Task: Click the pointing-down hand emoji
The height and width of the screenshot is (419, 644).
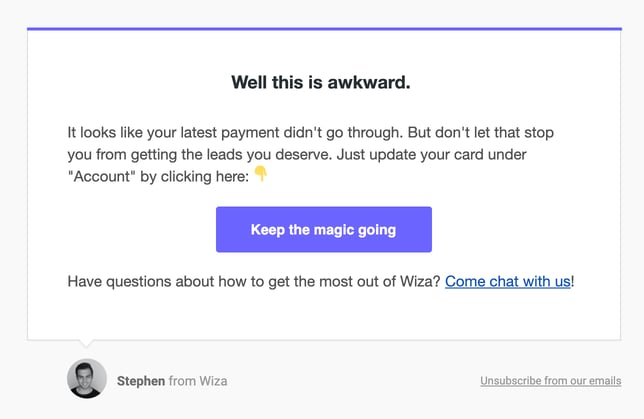Action: click(261, 174)
